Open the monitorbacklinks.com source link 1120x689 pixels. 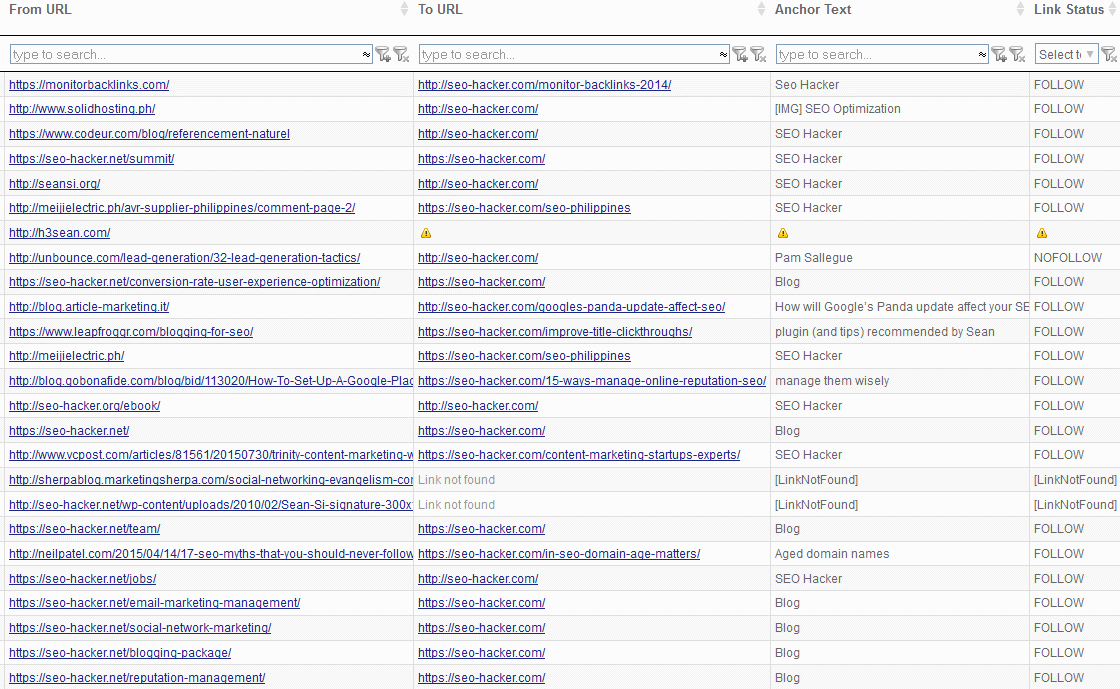89,85
